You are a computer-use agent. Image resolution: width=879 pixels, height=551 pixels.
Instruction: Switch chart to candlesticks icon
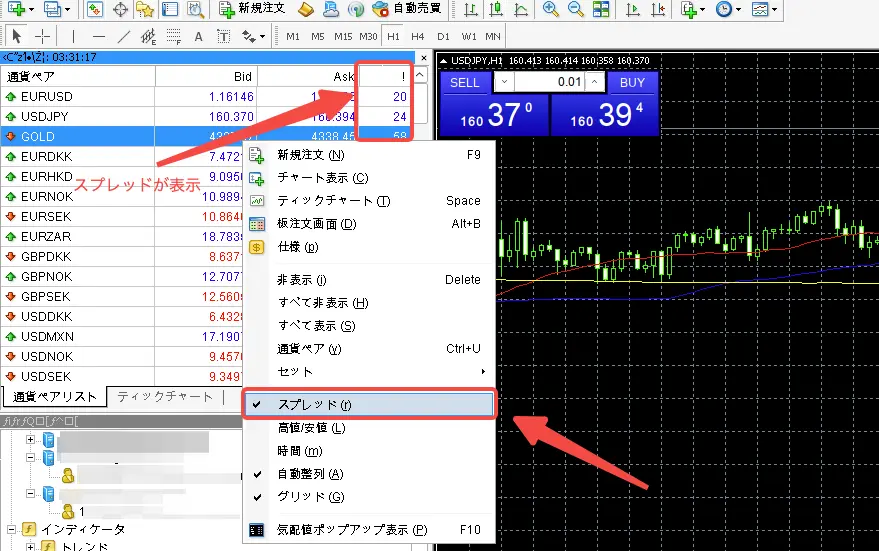pos(496,9)
